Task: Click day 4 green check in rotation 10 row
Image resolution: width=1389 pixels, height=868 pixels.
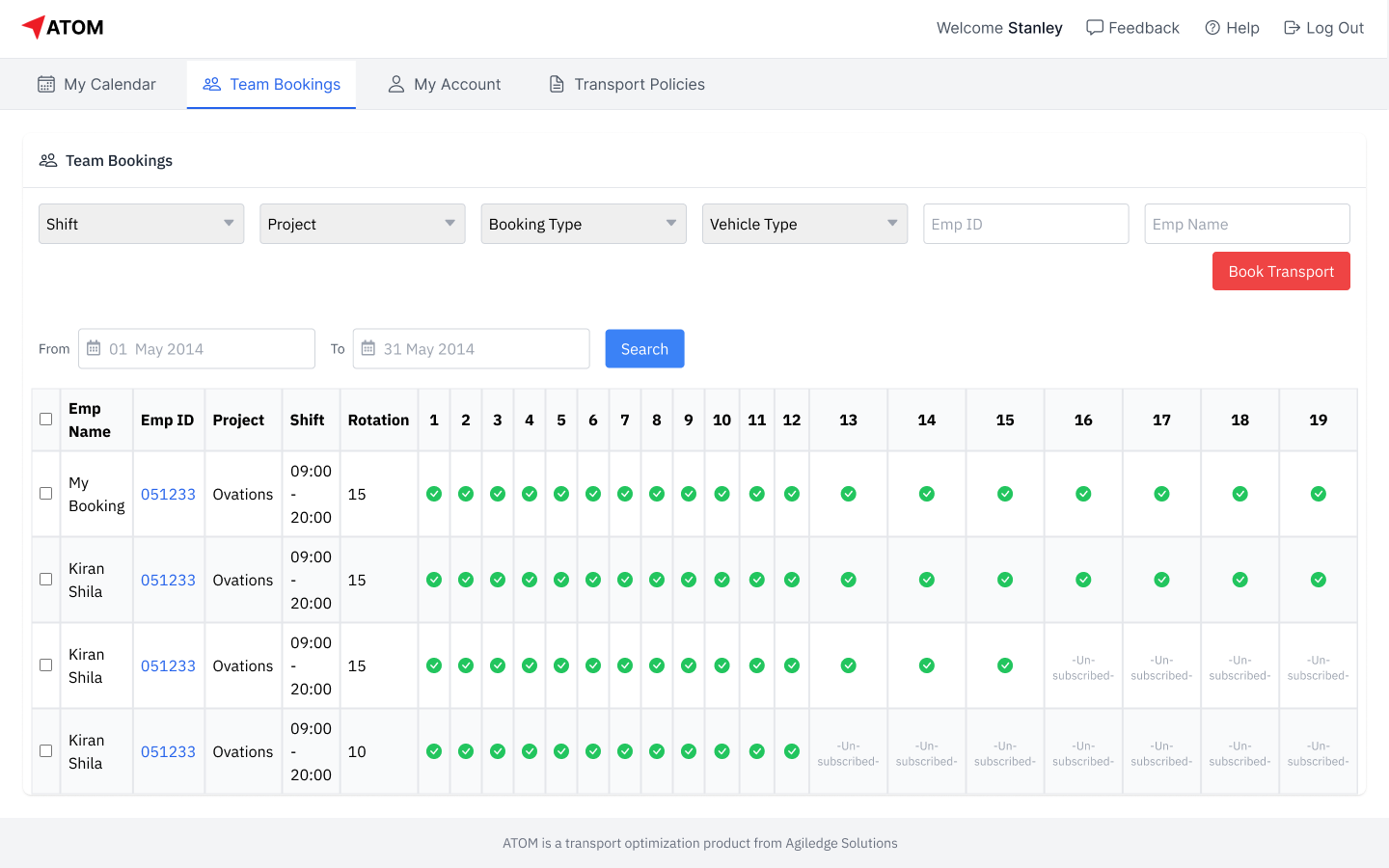Action: [530, 751]
